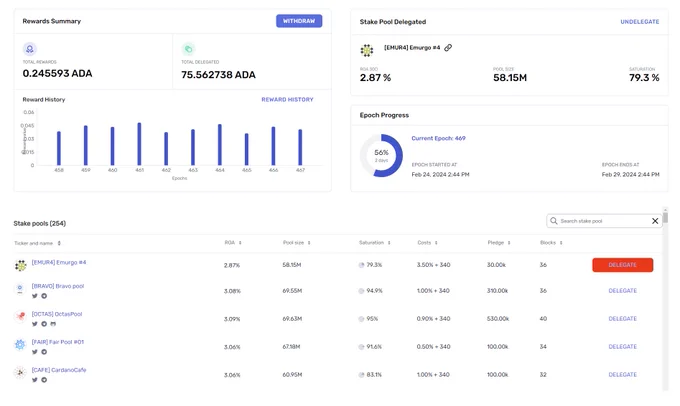This screenshot has height=406, width=680.
Task: Click the epoch 467 bar in Reward History
Action: tap(300, 147)
